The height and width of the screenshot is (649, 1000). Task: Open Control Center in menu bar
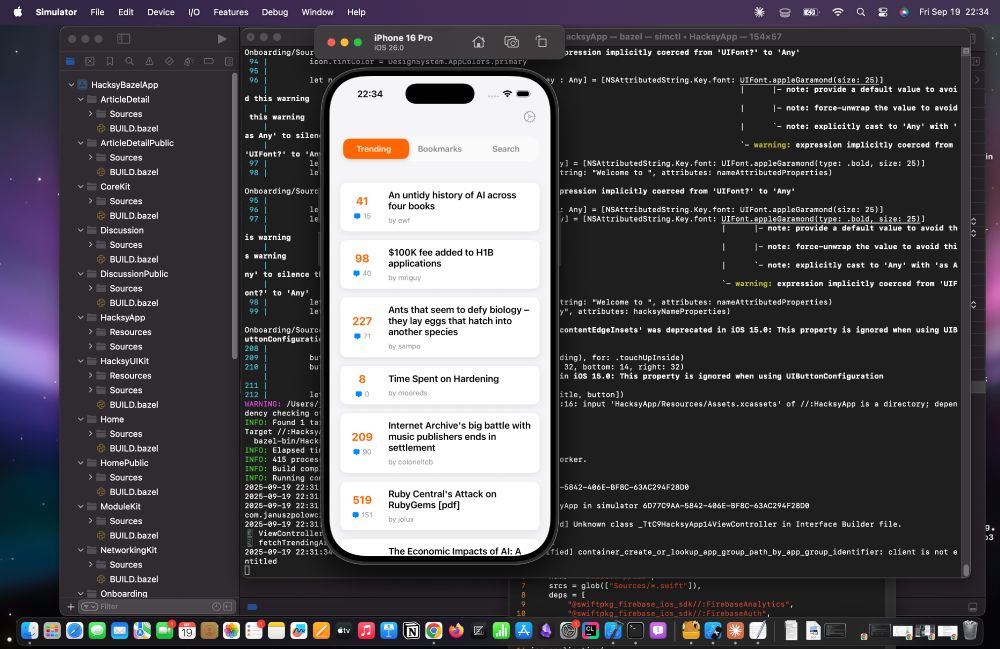coord(883,12)
